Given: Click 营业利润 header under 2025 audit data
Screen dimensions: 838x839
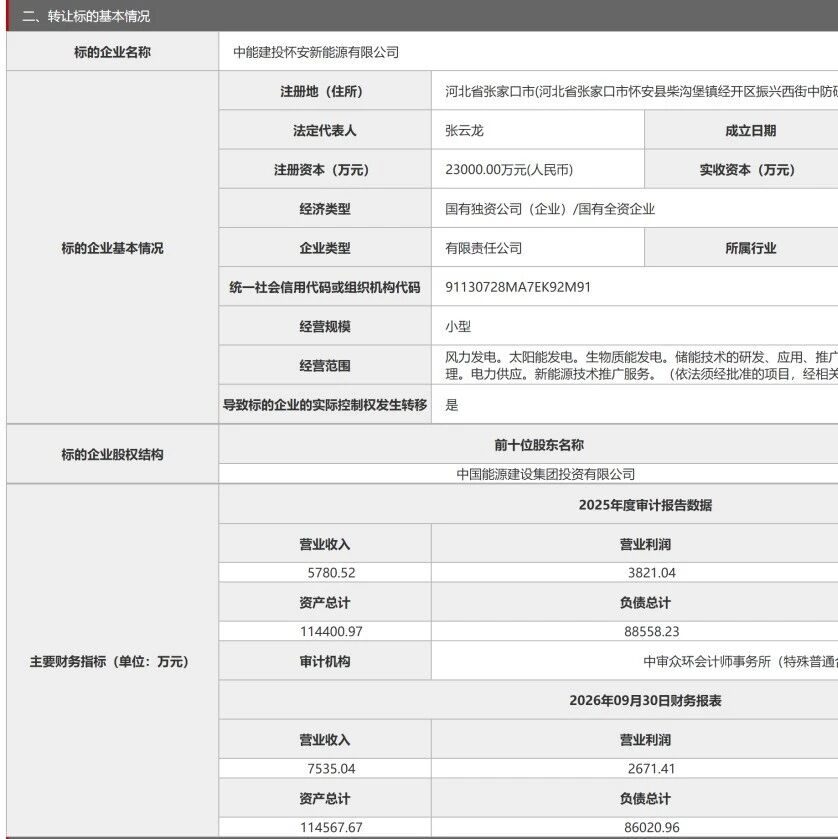Looking at the screenshot, I should click(x=645, y=544).
